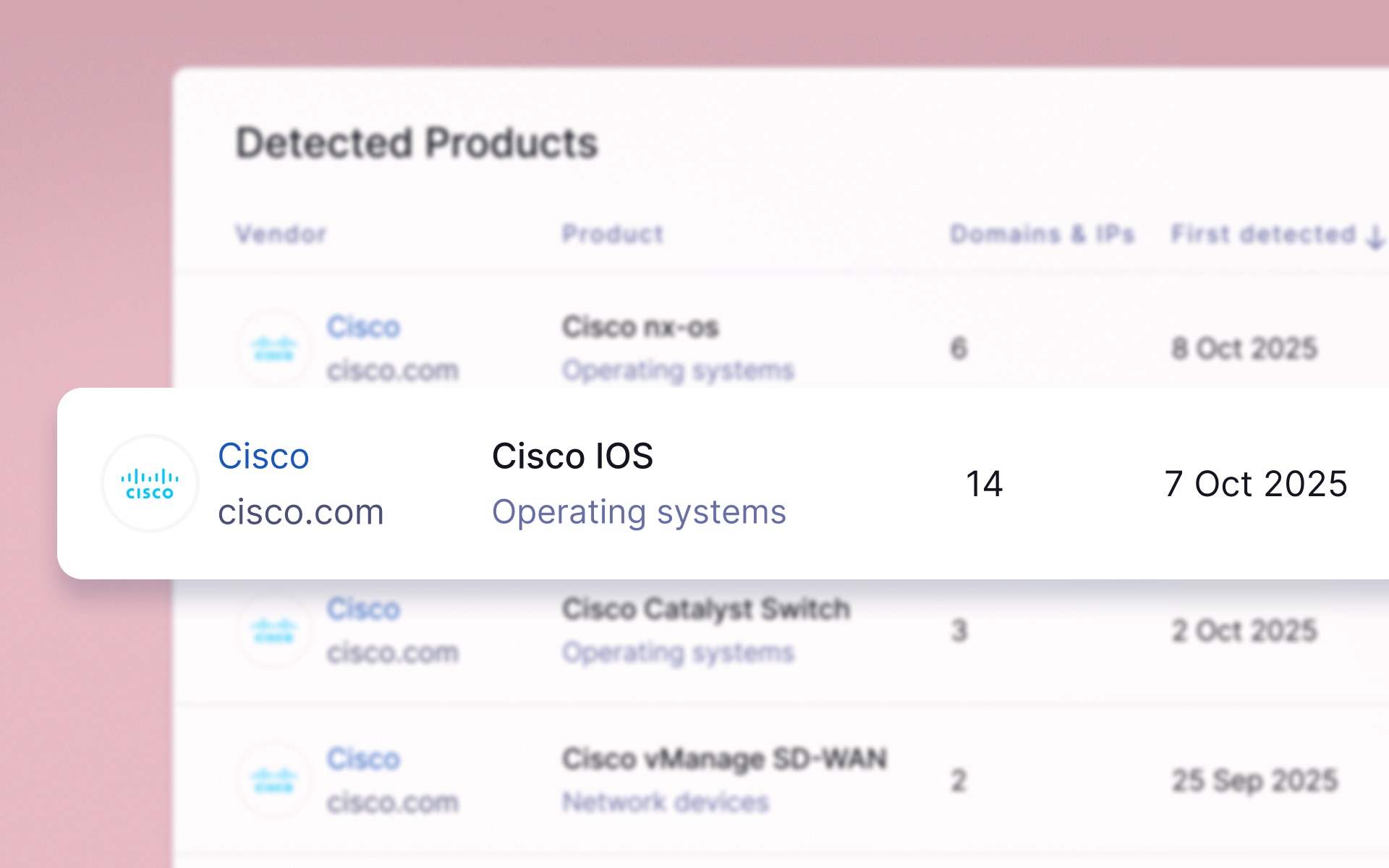Click the Domains & IPs column header
Screen dimensions: 1389x868
tap(1042, 234)
